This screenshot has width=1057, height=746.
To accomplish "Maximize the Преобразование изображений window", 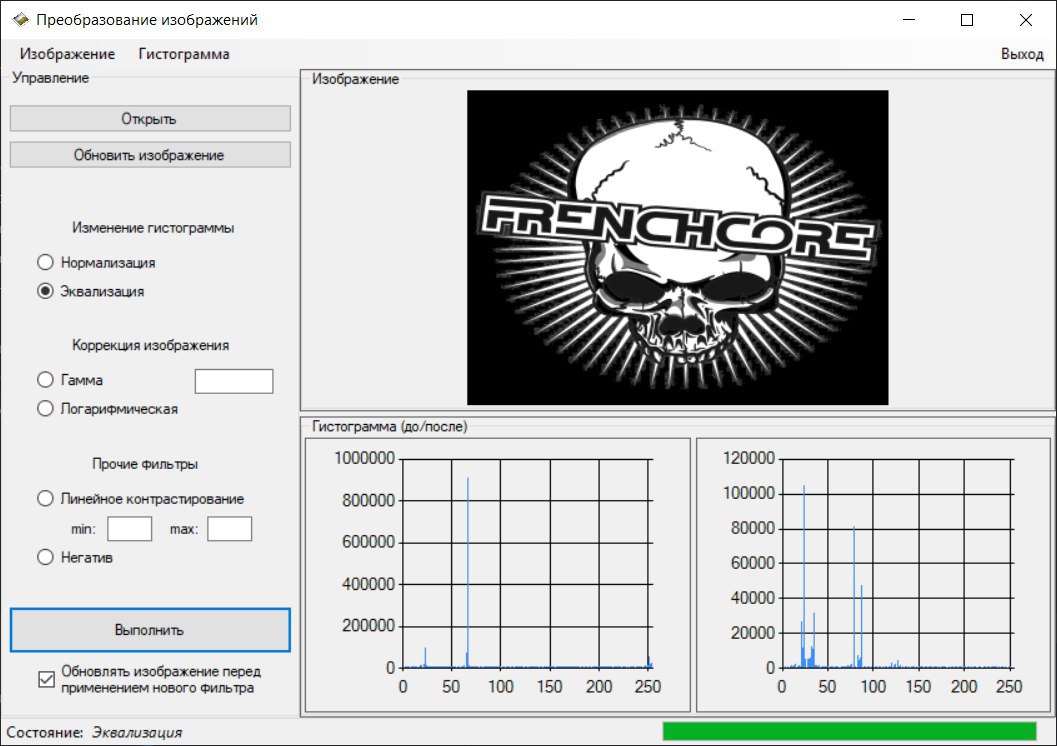I will 967,20.
